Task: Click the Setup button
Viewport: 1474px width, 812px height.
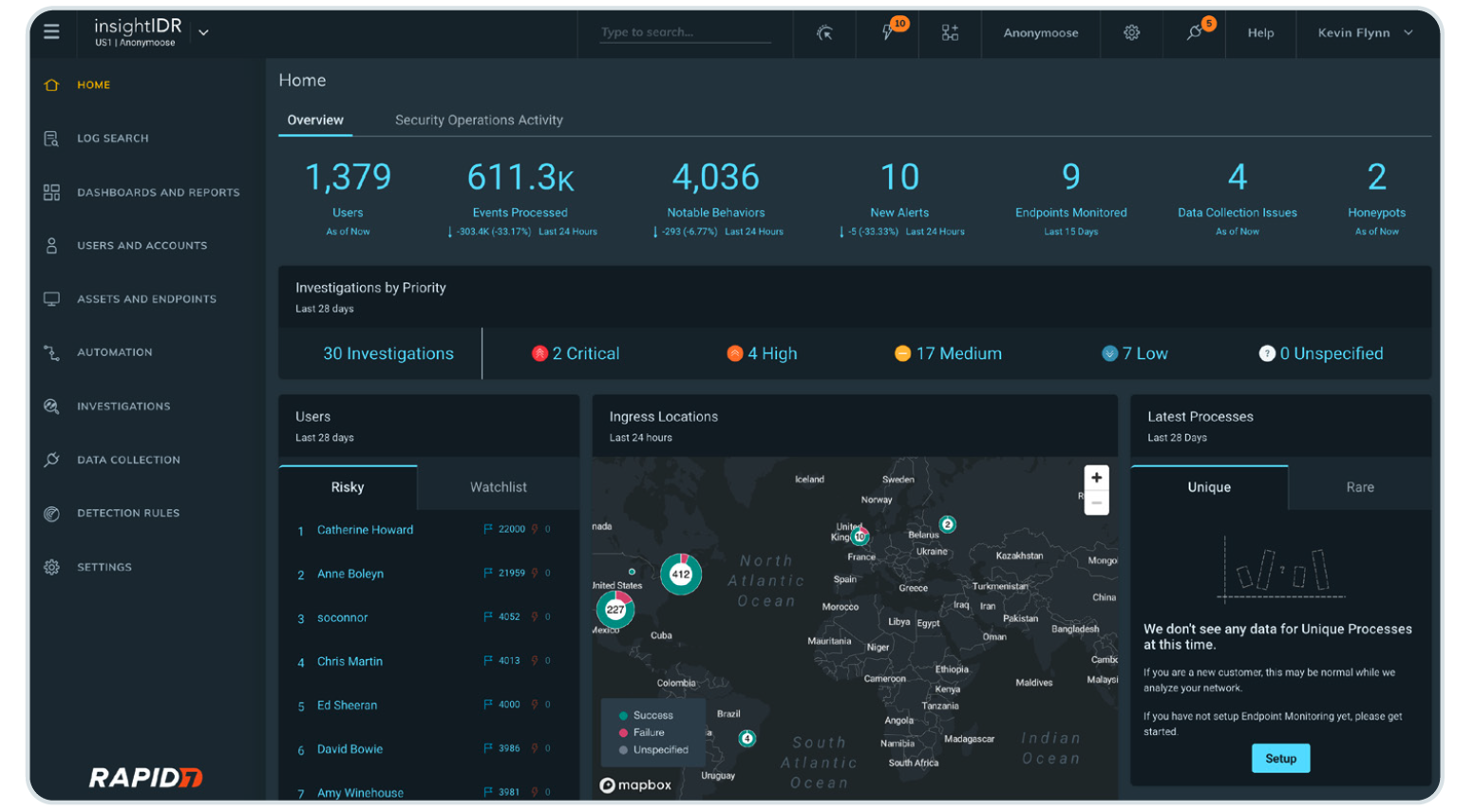Action: (1280, 758)
